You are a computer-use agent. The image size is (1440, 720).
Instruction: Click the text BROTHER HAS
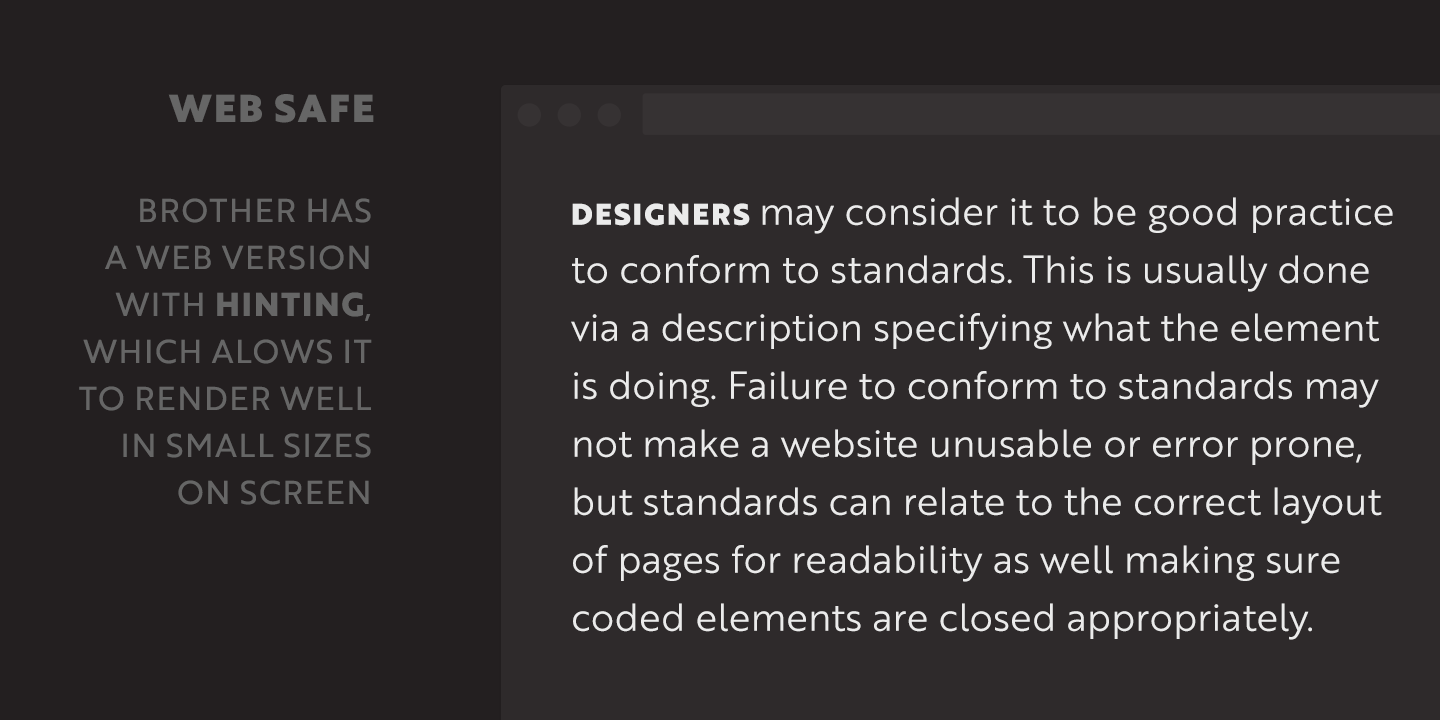tap(255, 211)
